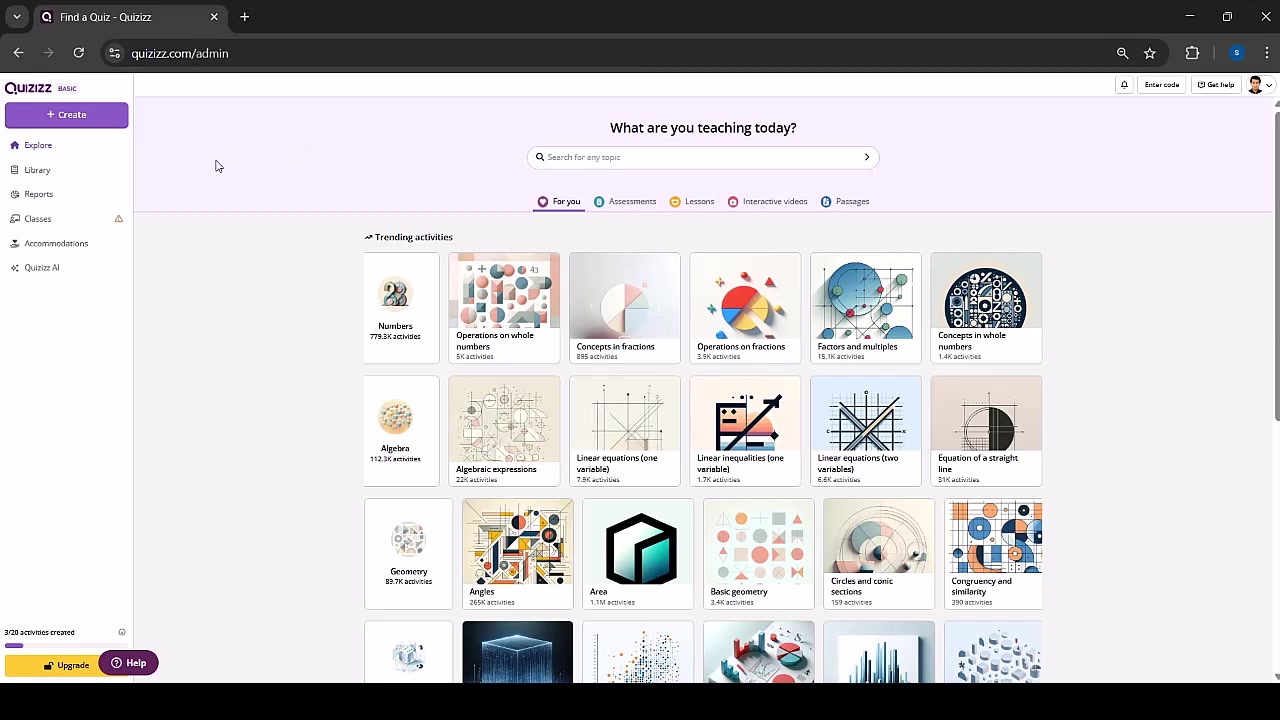Open Congruency and similarity card
Screen dimensions: 1280x720
[x=993, y=554]
